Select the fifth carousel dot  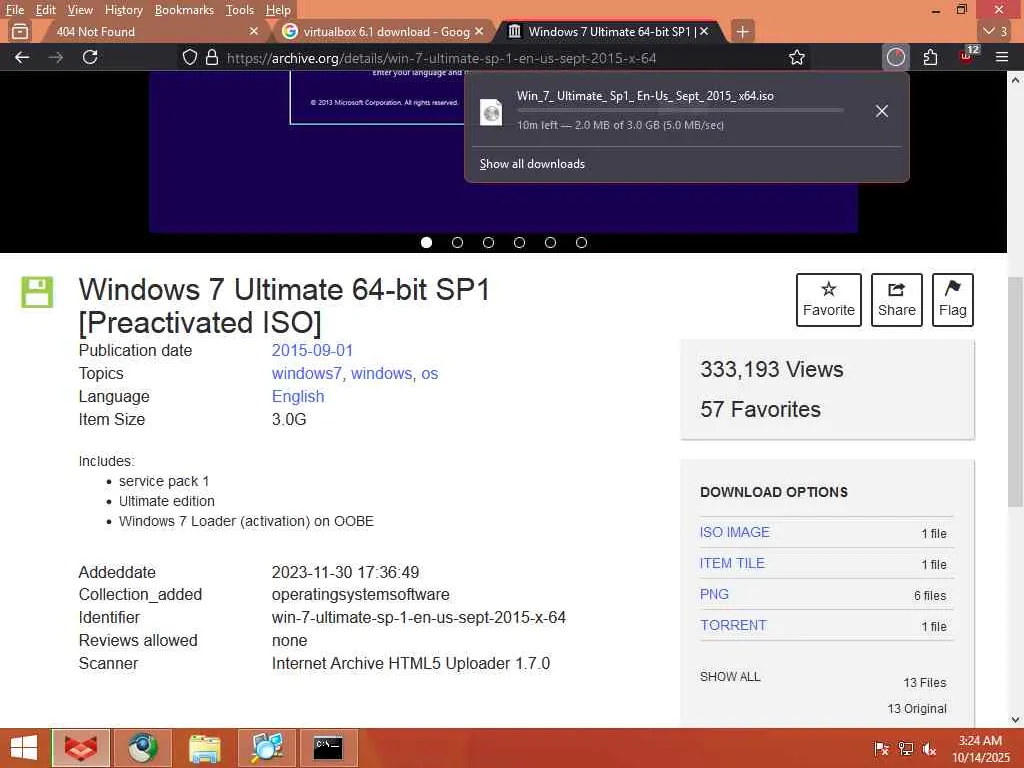[x=551, y=242]
